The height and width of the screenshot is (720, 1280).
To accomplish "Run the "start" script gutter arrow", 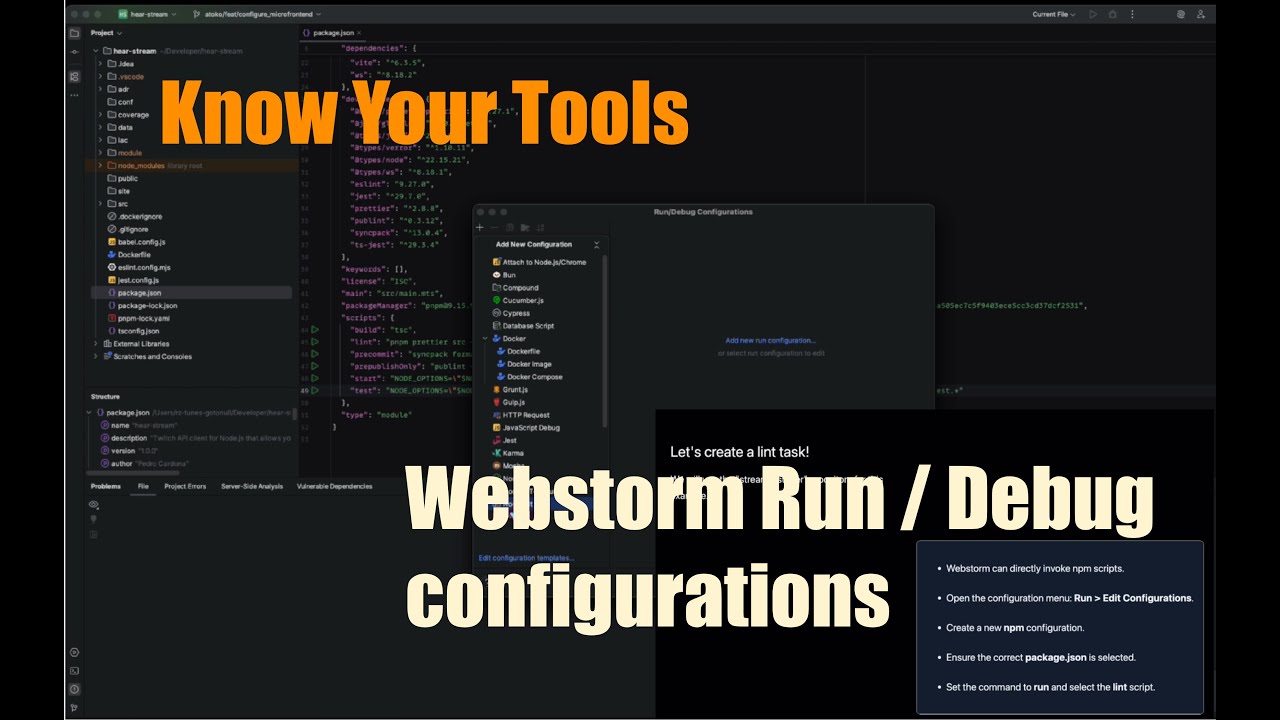I will 315,378.
